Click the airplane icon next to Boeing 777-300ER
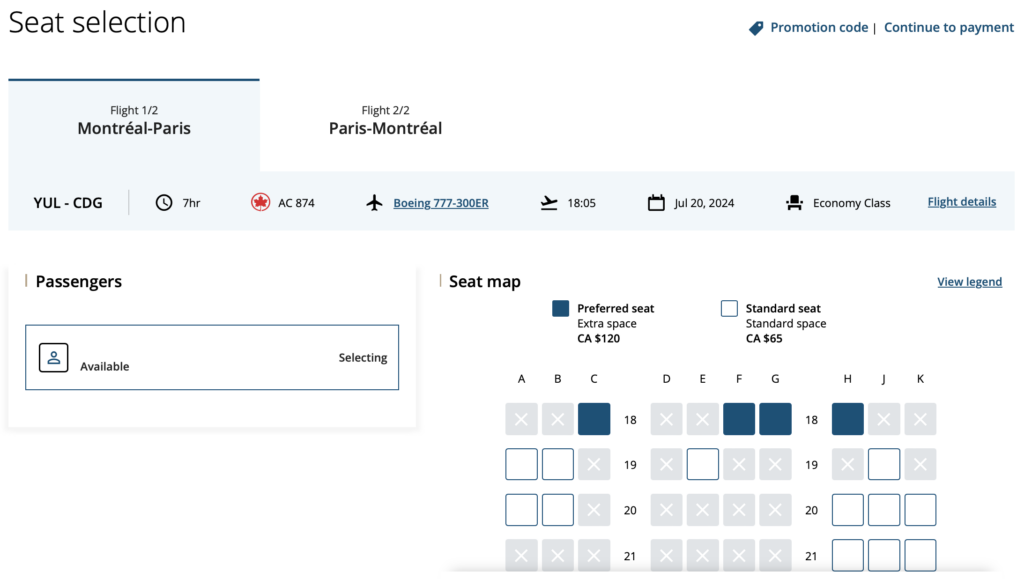The image size is (1024, 579). 374,202
